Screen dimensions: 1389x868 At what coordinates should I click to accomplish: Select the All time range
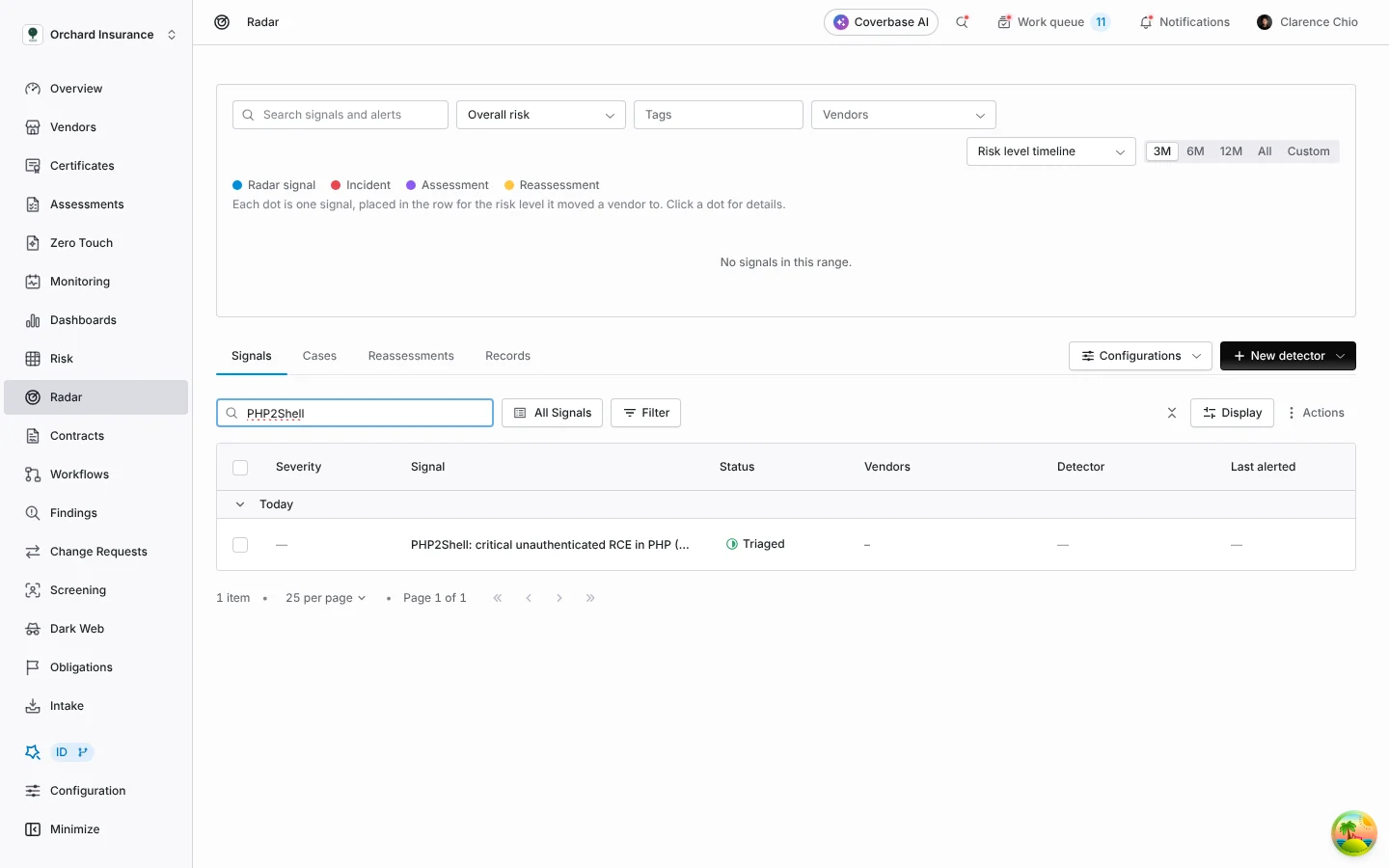click(1265, 151)
